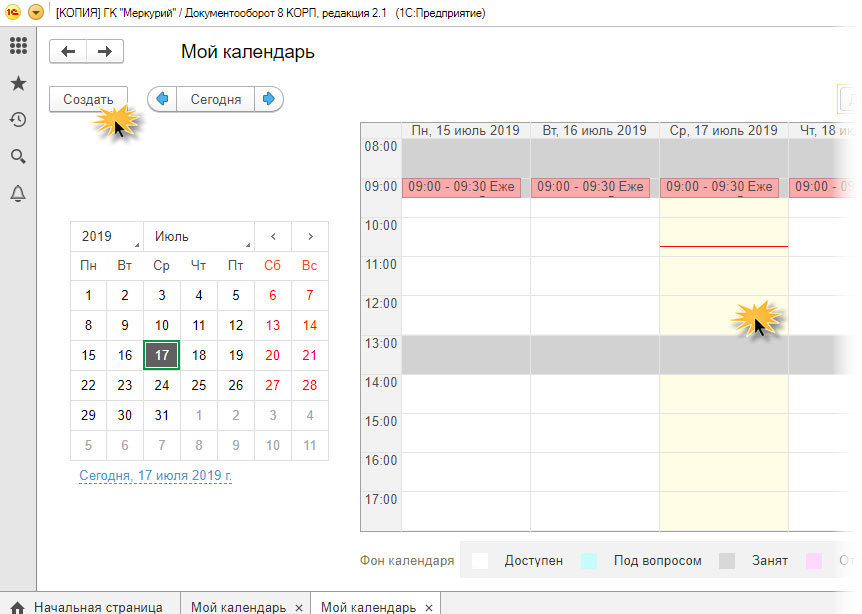Expand the 2019 year dropdown
The image size is (862, 614).
pos(107,237)
